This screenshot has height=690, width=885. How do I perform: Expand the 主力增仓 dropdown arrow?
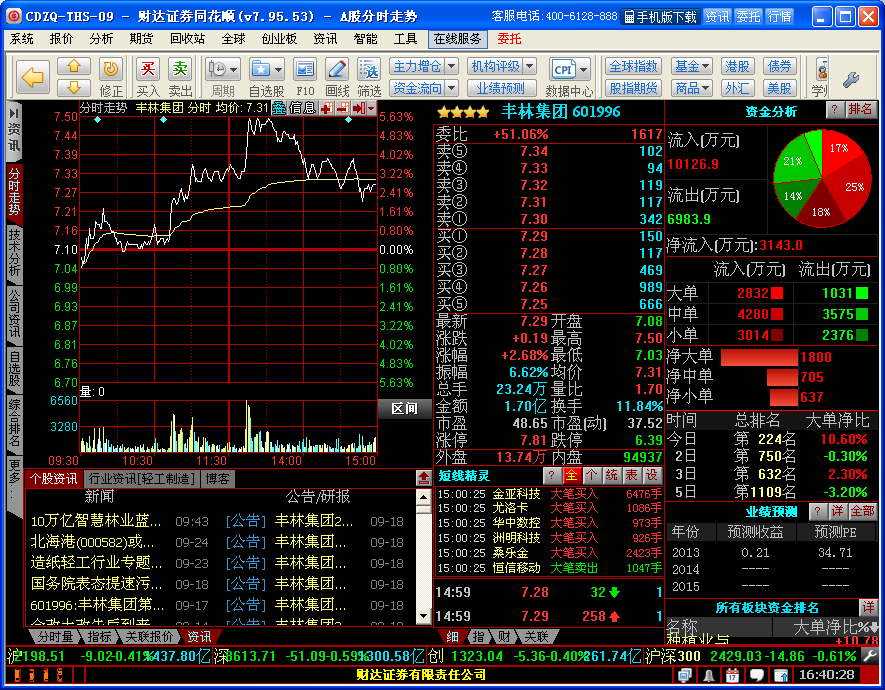pos(452,67)
